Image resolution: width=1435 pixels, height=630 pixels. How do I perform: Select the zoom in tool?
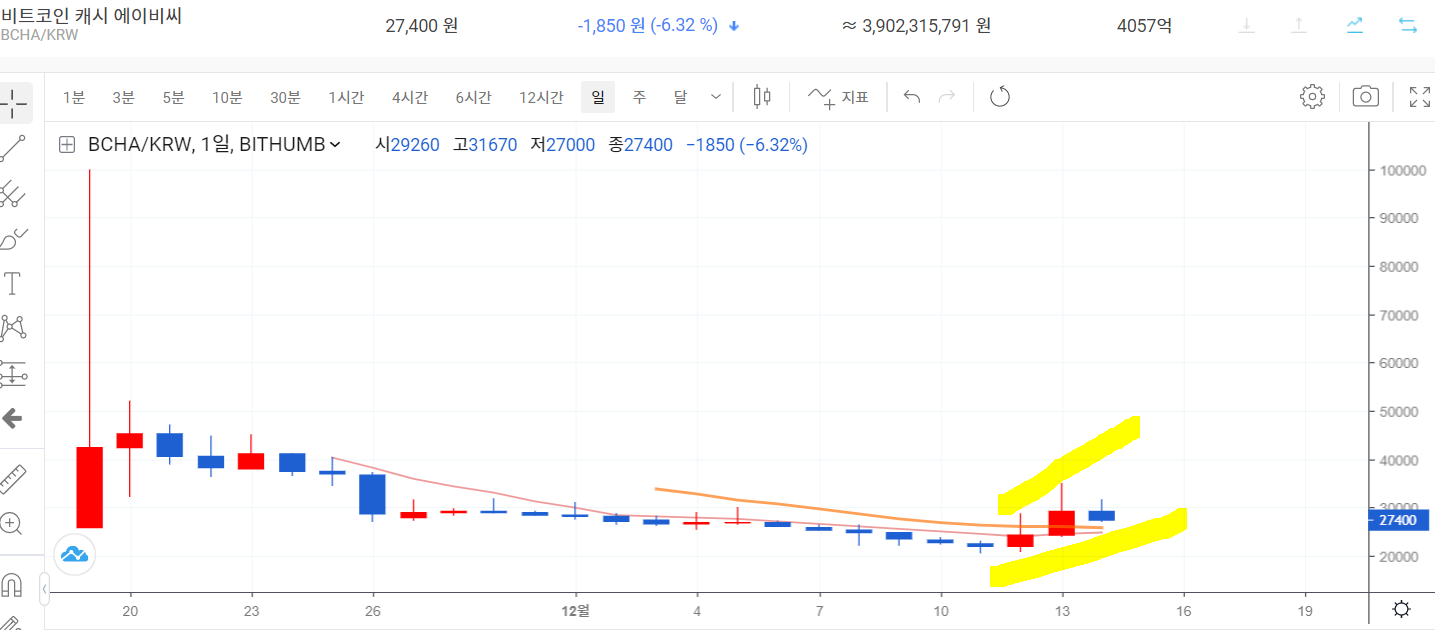tap(14, 523)
